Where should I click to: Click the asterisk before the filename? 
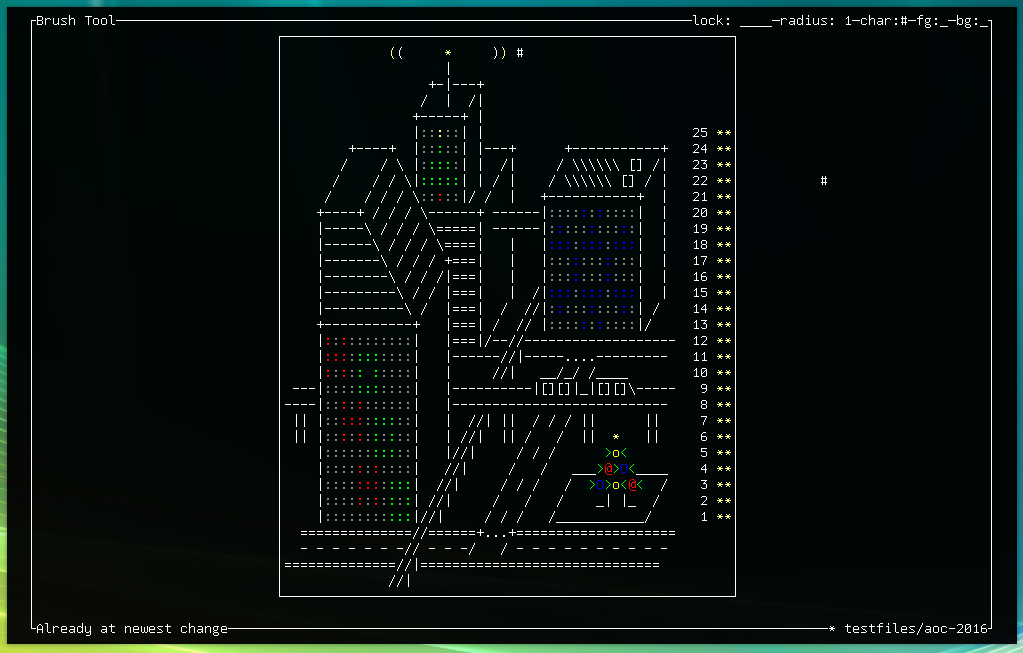(x=831, y=628)
